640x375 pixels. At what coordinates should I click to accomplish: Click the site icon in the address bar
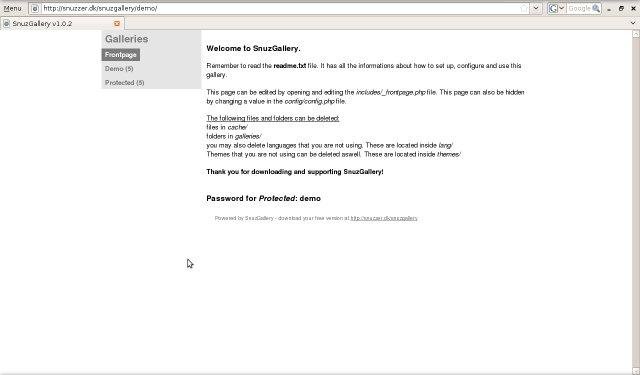pyautogui.click(x=35, y=8)
